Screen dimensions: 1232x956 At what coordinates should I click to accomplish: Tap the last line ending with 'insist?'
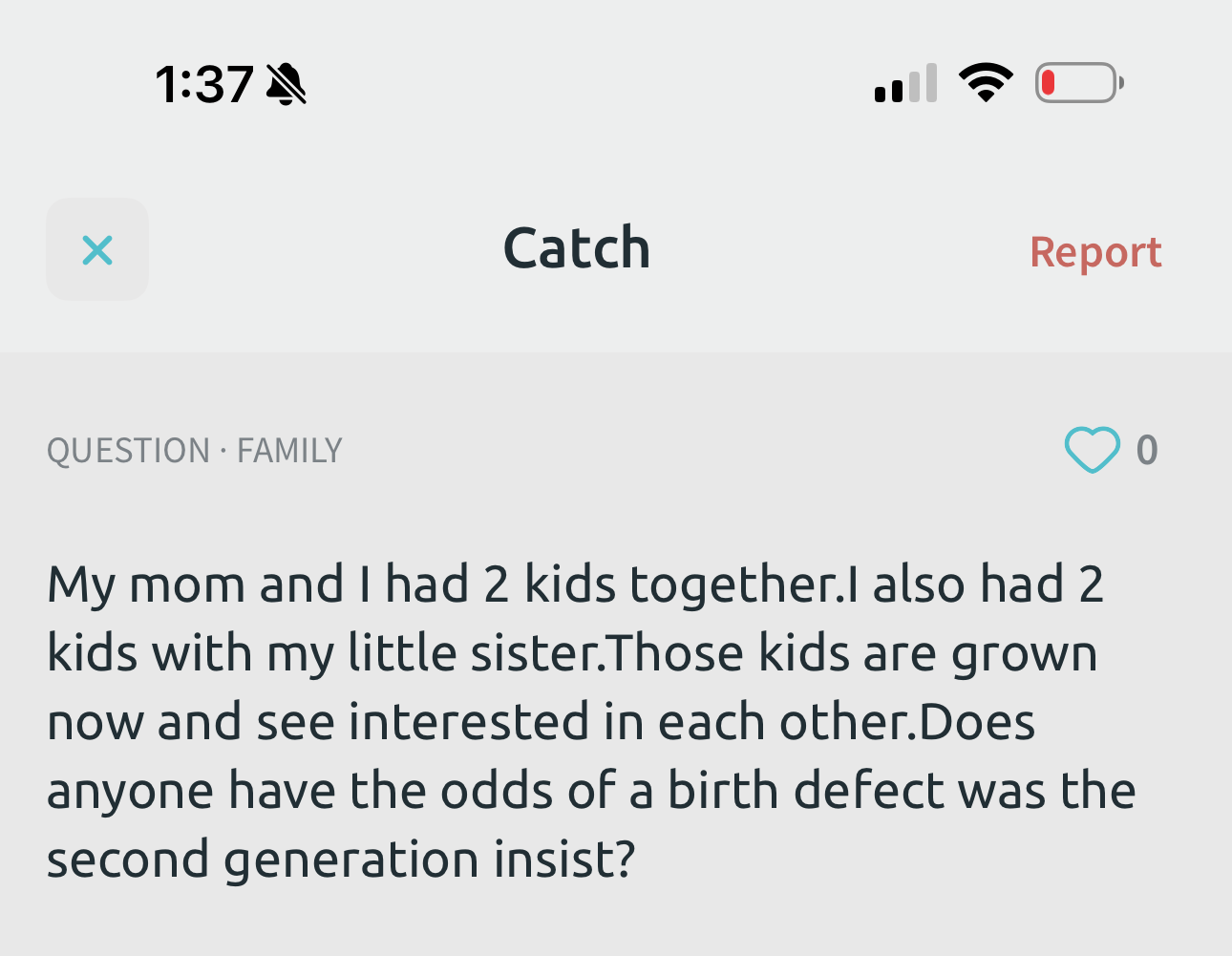(341, 860)
